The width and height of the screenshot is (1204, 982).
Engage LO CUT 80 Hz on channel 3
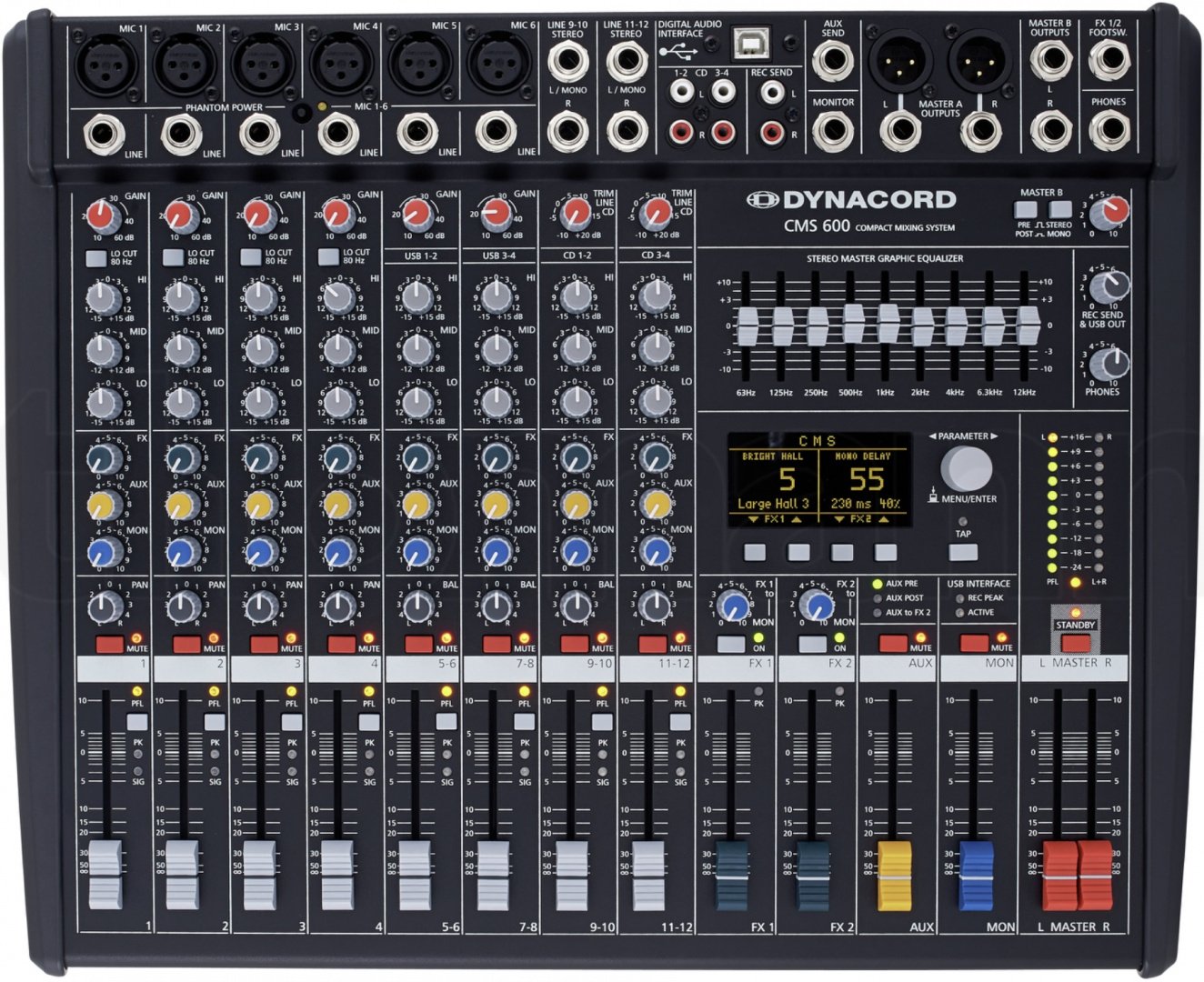point(250,257)
